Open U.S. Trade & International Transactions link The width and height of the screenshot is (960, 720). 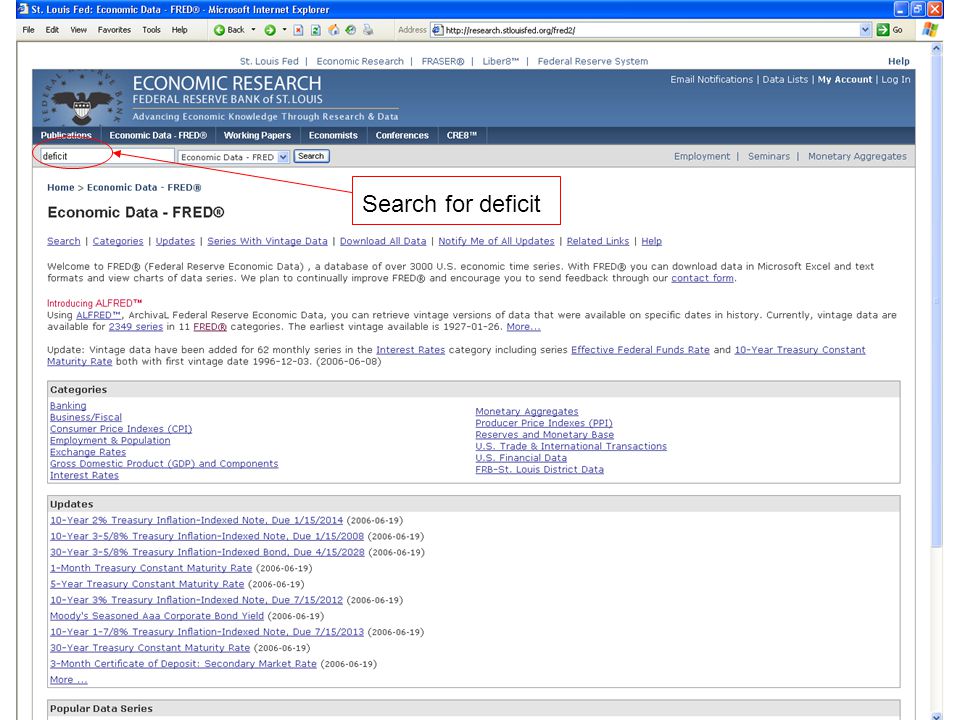tap(571, 446)
